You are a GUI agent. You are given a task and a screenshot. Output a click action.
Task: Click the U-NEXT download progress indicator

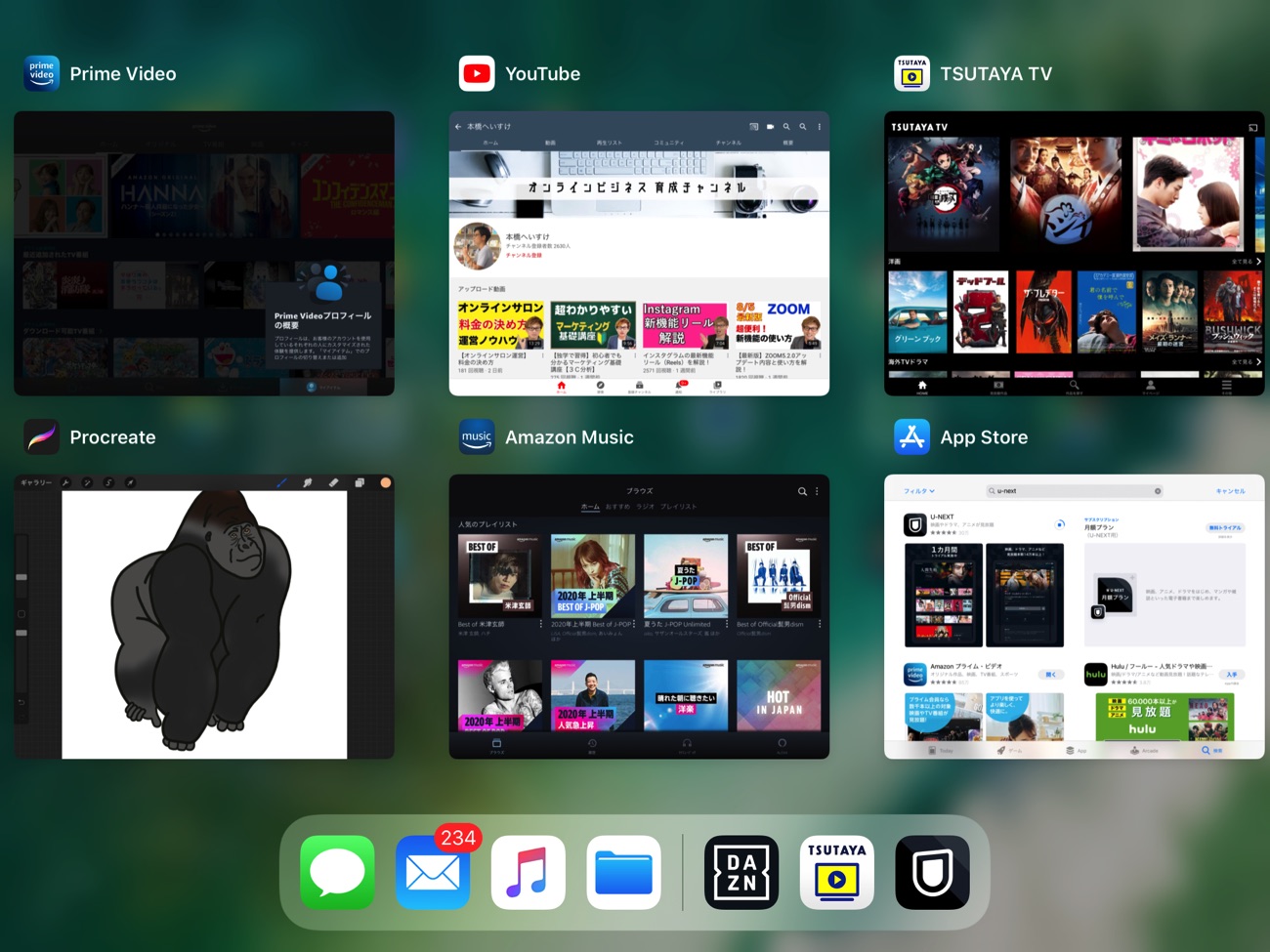pyautogui.click(x=1060, y=524)
